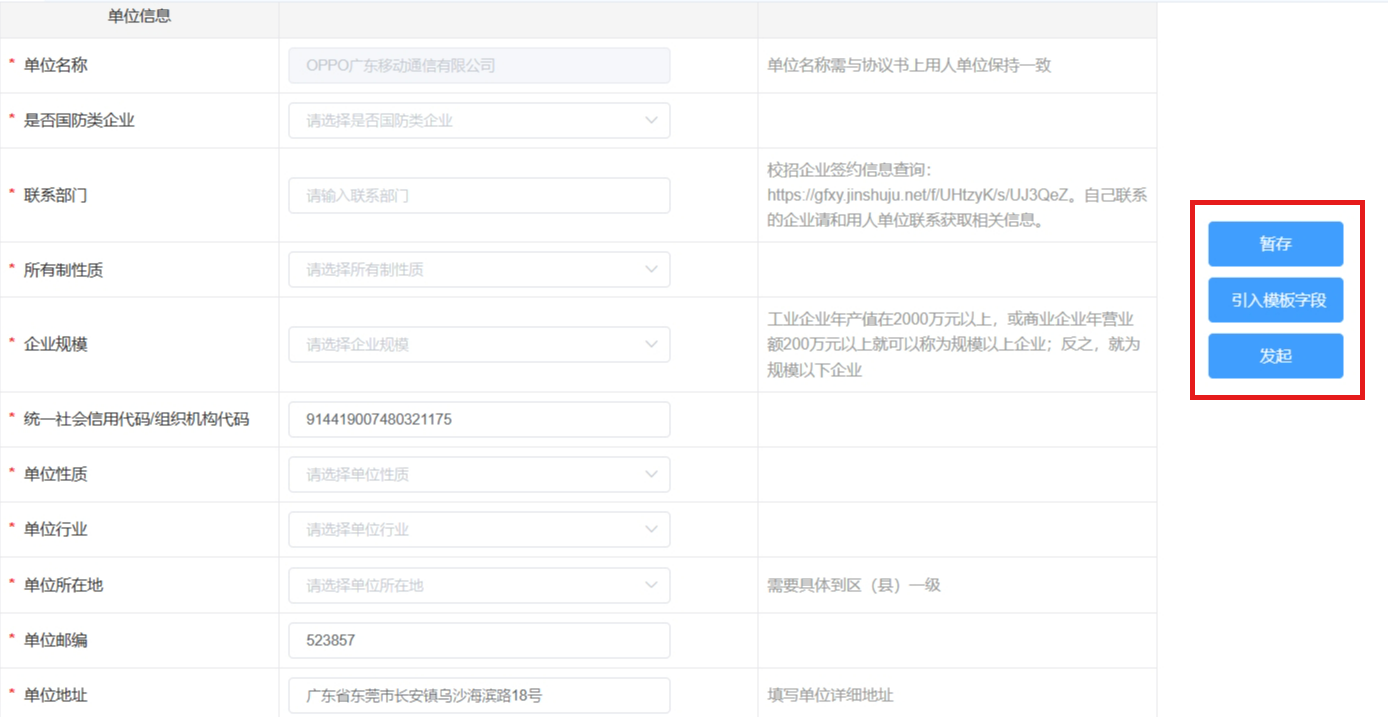
Task: Click the chevron arrow in 所有制性质 field
Action: [x=652, y=270]
